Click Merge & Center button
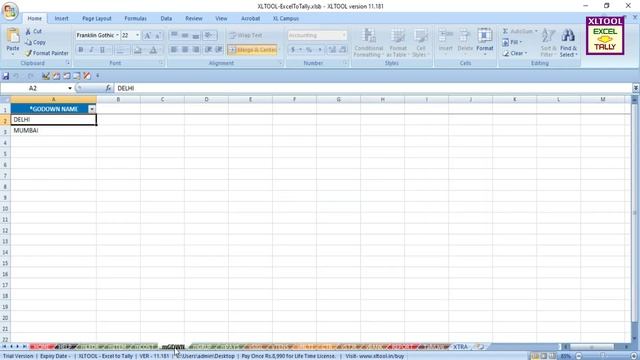 pos(253,50)
